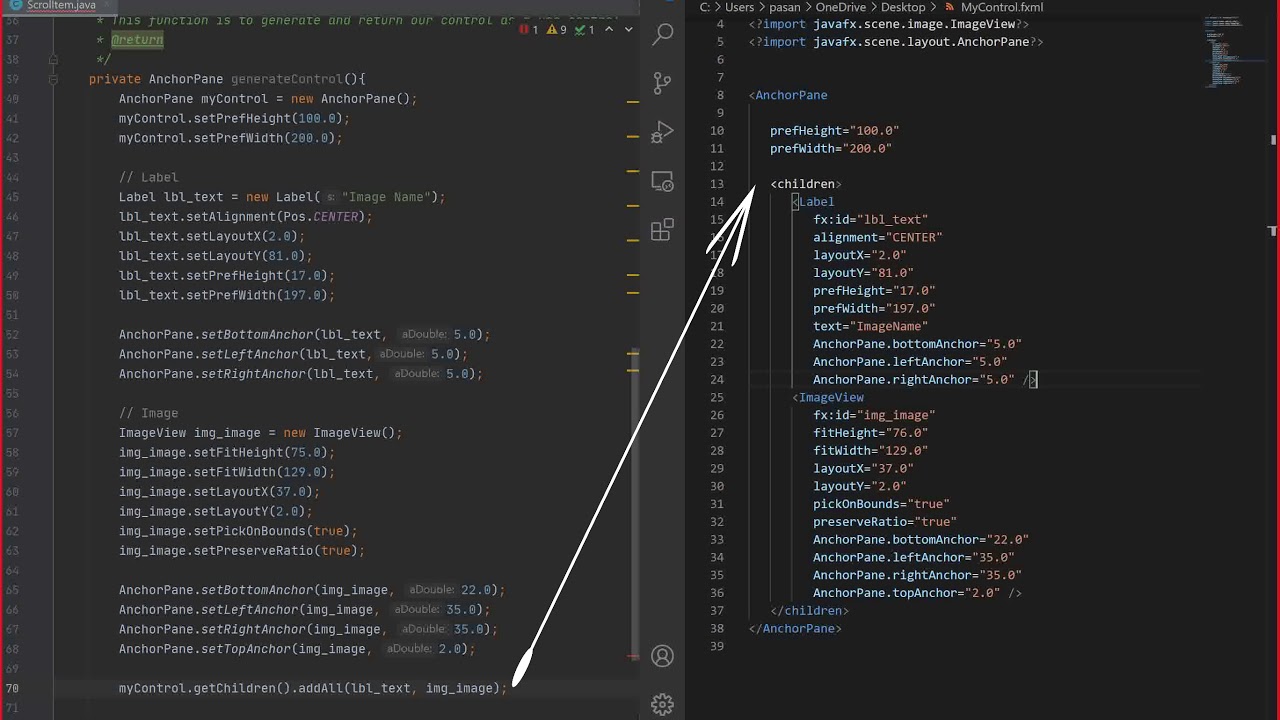1280x720 pixels.
Task: Click the @return Javadoc tag
Action: click(x=137, y=40)
